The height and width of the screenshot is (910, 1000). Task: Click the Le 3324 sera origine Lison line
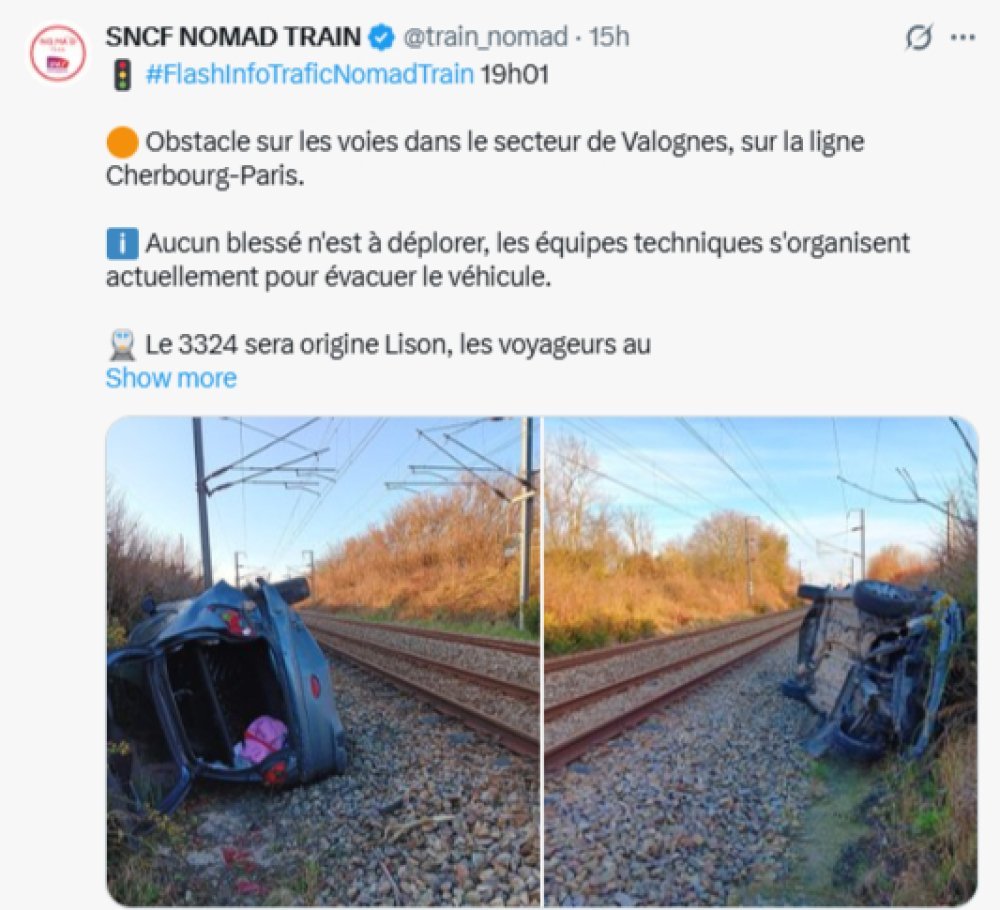(x=398, y=345)
